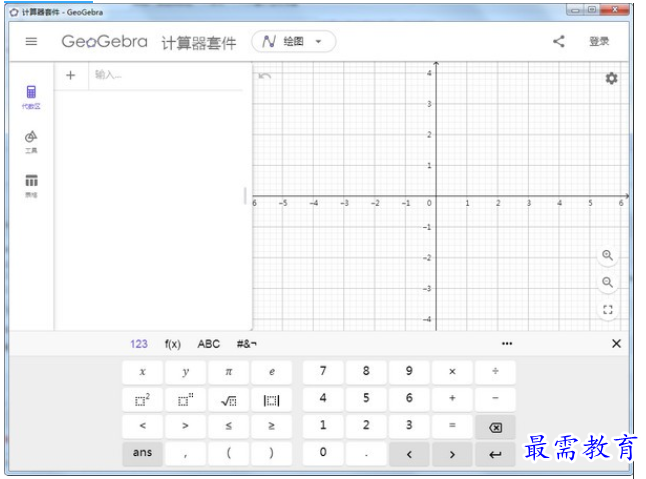Switch to the f(x) keyboard tab

(173, 344)
